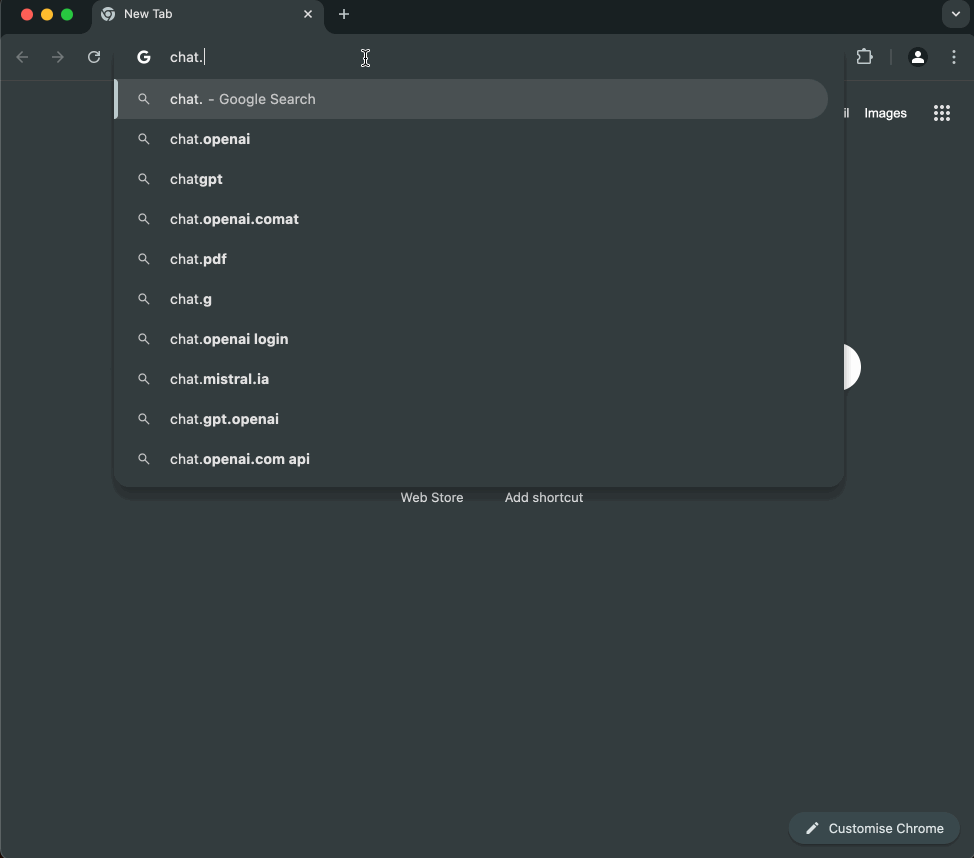Open a new tab with plus icon

pyautogui.click(x=344, y=14)
